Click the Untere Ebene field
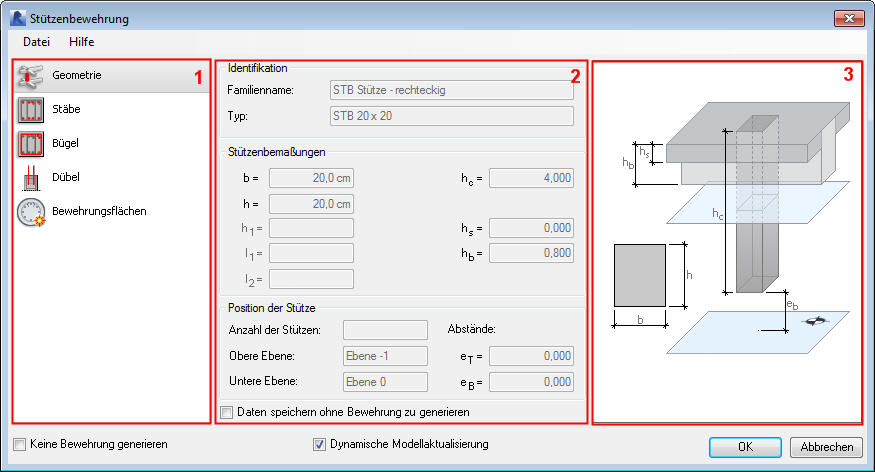This screenshot has width=875, height=472. click(385, 382)
